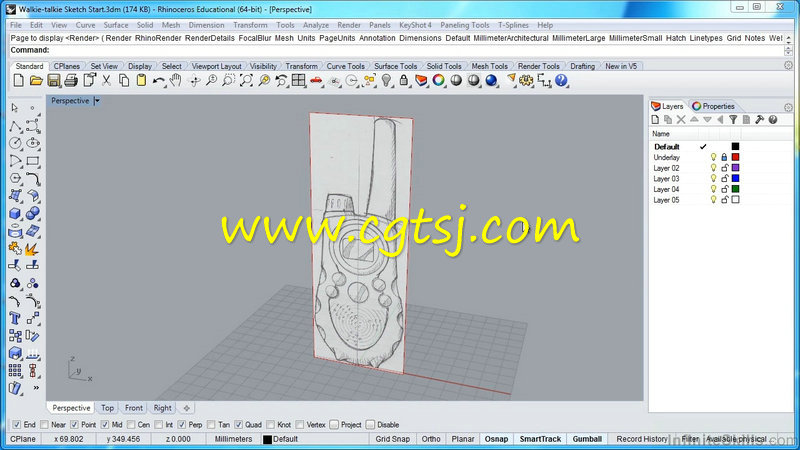Toggle the Perp osnap checkbox
This screenshot has height=450, width=800.
pos(182,424)
